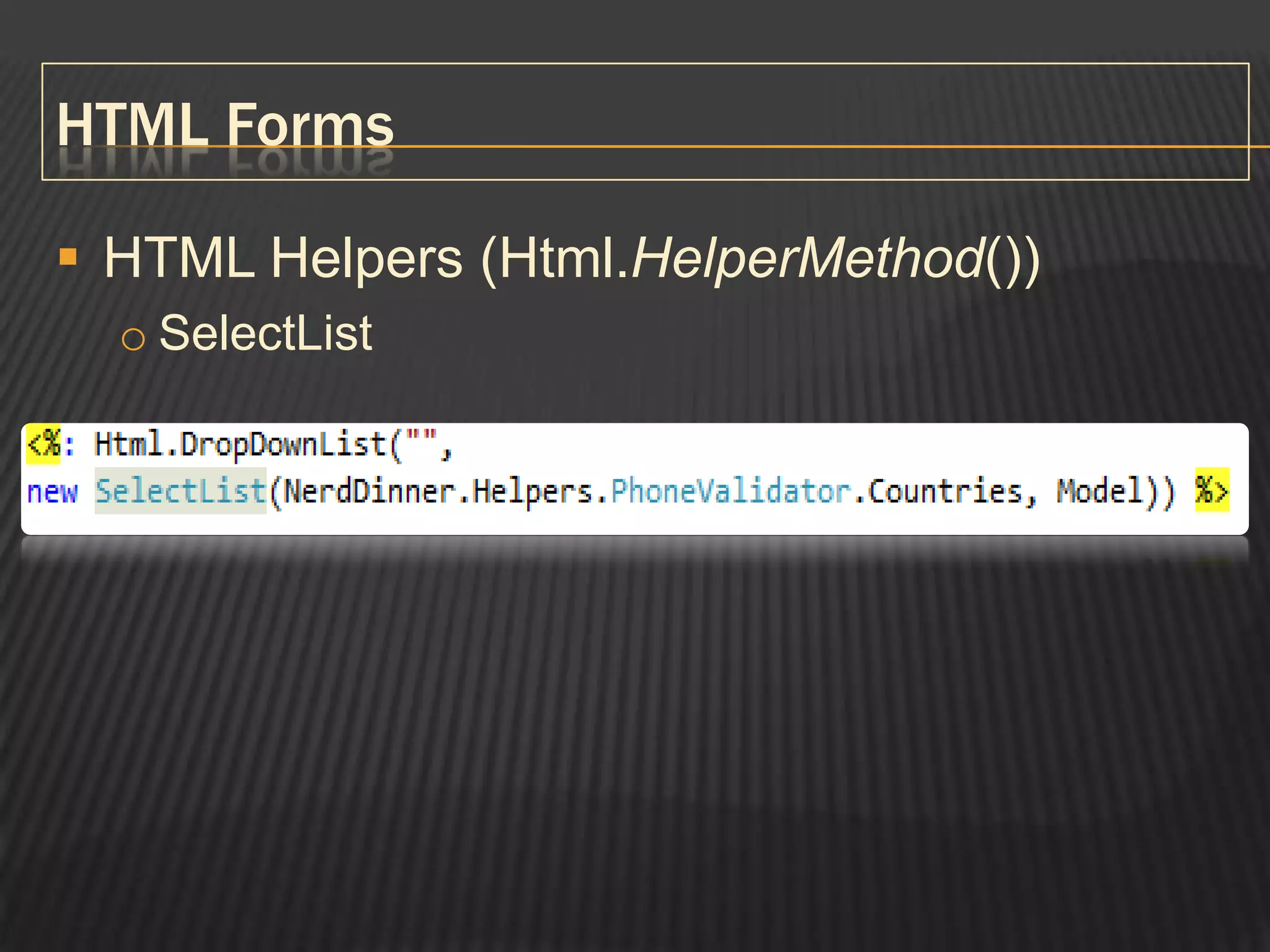Click Html.DropDownList in the code snippet

(x=241, y=445)
